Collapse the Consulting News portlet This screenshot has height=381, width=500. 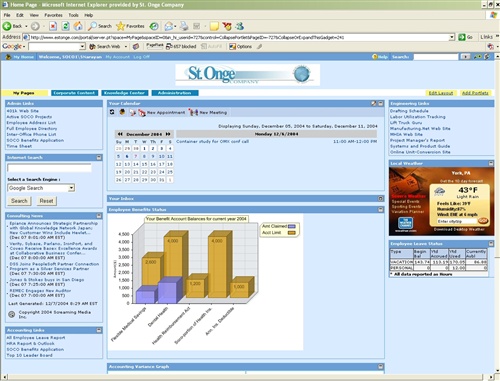point(99,216)
